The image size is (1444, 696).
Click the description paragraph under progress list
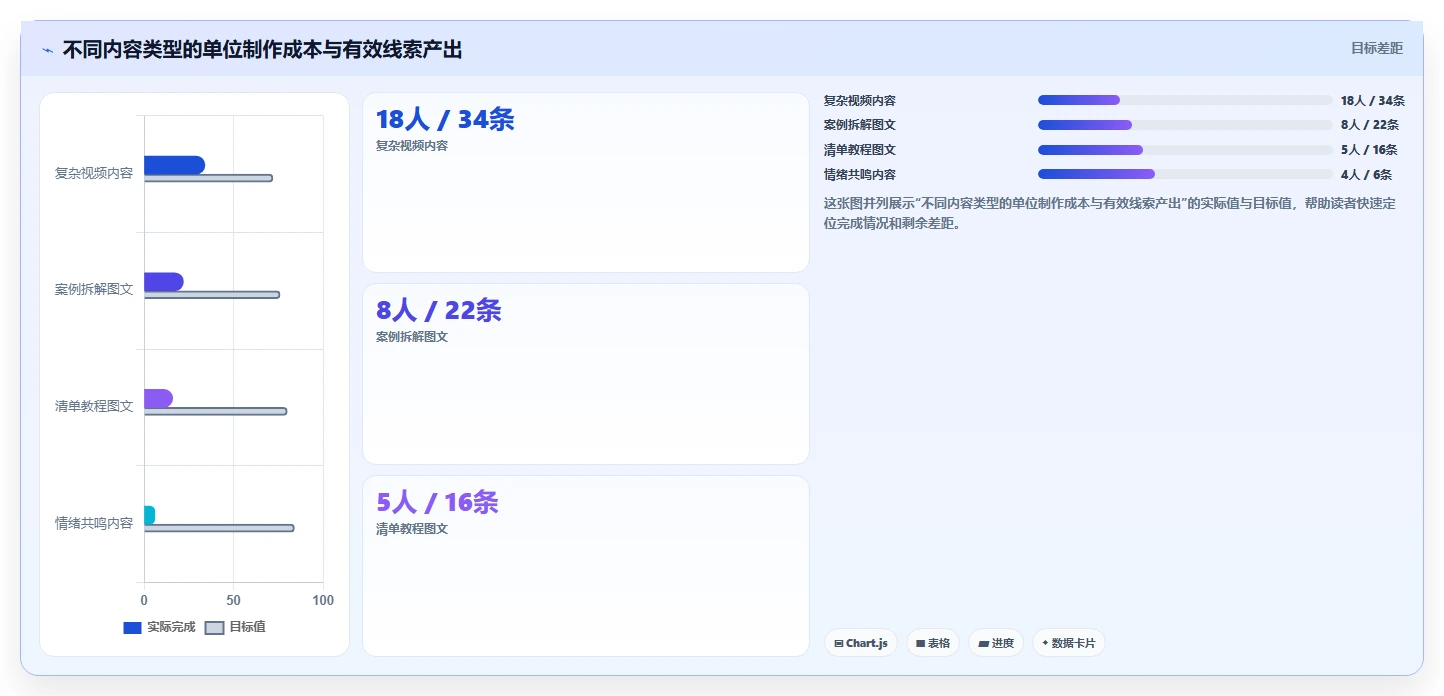pos(1110,213)
